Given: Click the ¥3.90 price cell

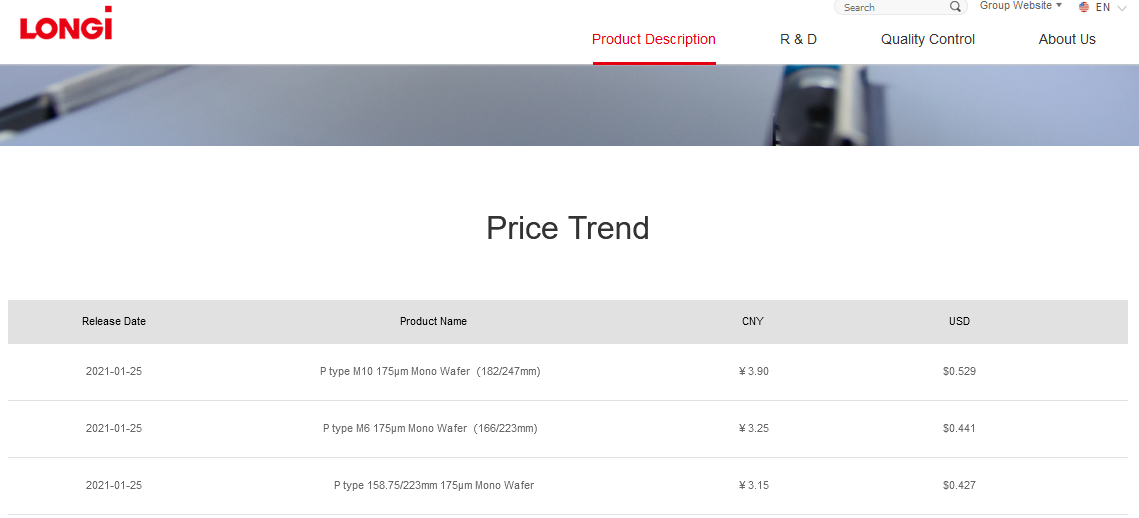Looking at the screenshot, I should click(x=753, y=372).
